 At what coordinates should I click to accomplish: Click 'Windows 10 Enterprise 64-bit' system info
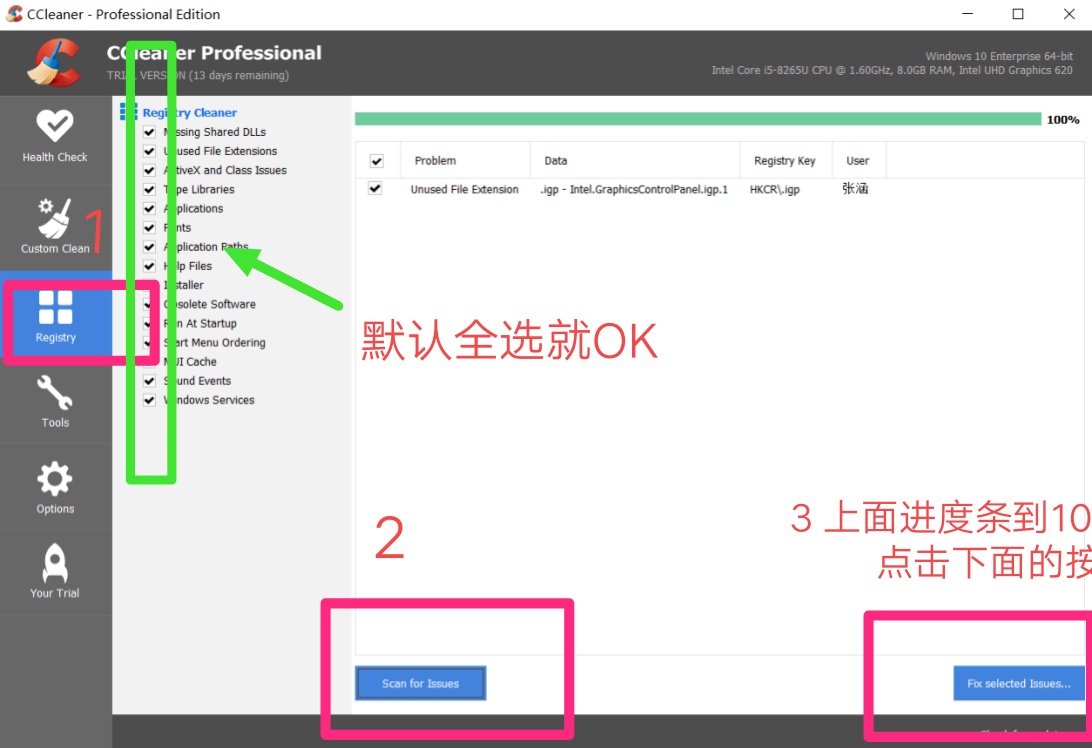(x=999, y=56)
